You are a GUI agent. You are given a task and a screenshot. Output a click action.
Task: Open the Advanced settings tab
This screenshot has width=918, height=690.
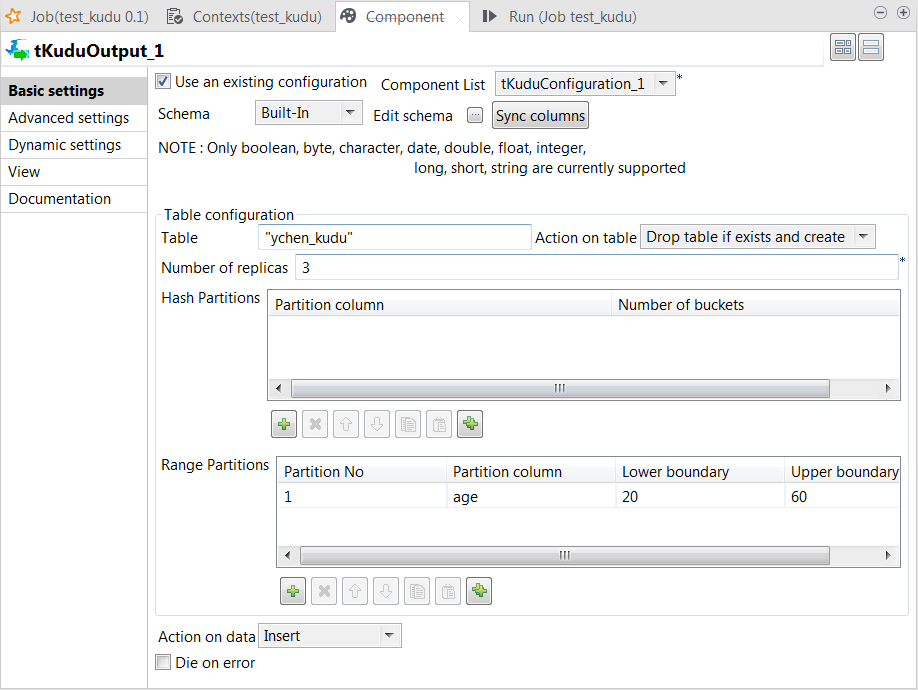[69, 118]
